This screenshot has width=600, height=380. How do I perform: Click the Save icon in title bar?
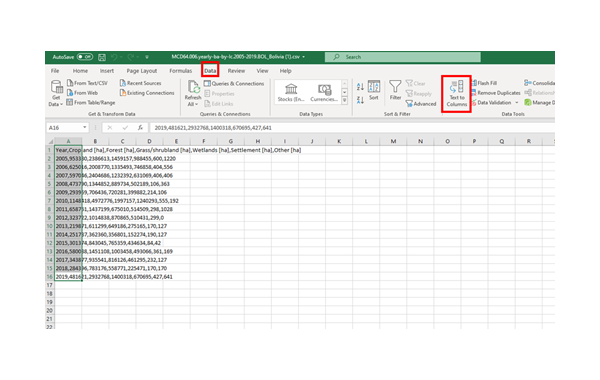point(102,57)
